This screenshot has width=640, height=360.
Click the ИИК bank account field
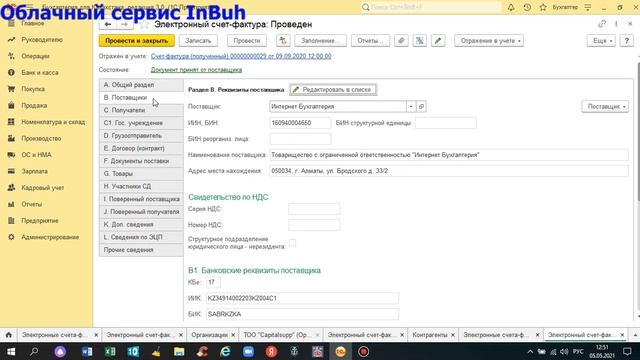click(x=302, y=298)
